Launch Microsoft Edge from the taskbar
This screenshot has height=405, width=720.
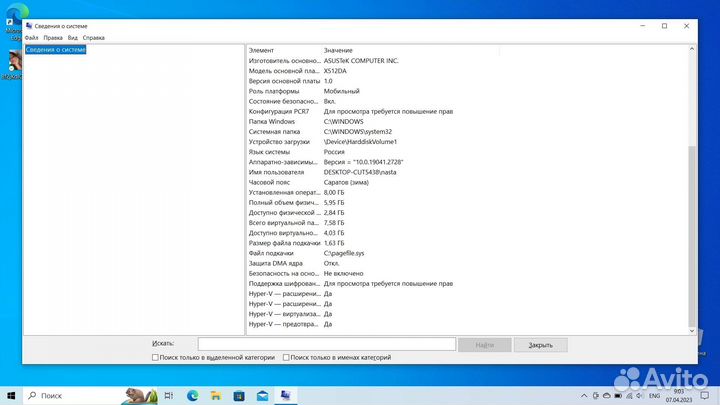192,395
